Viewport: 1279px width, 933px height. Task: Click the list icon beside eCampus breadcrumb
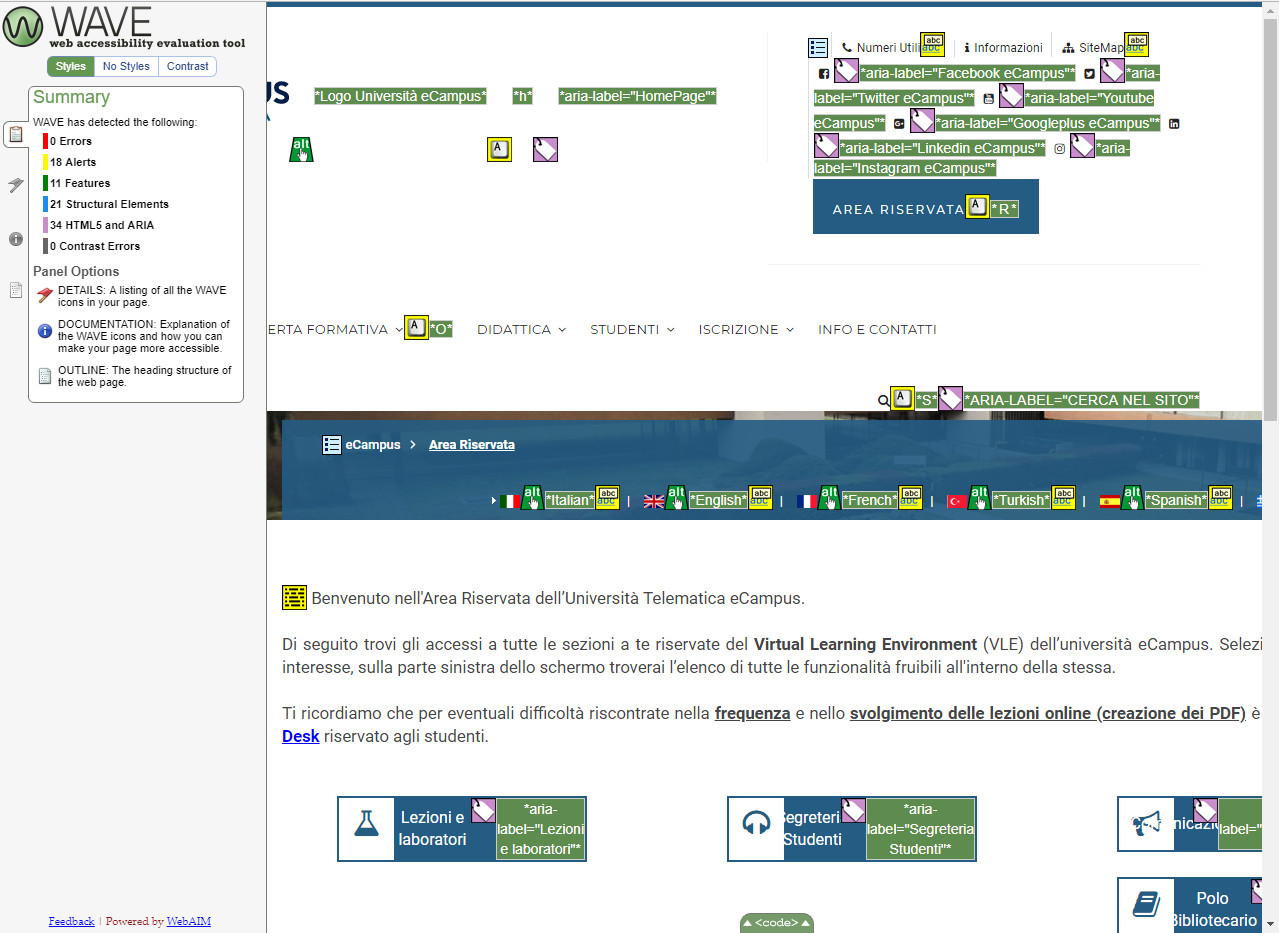pyautogui.click(x=332, y=445)
